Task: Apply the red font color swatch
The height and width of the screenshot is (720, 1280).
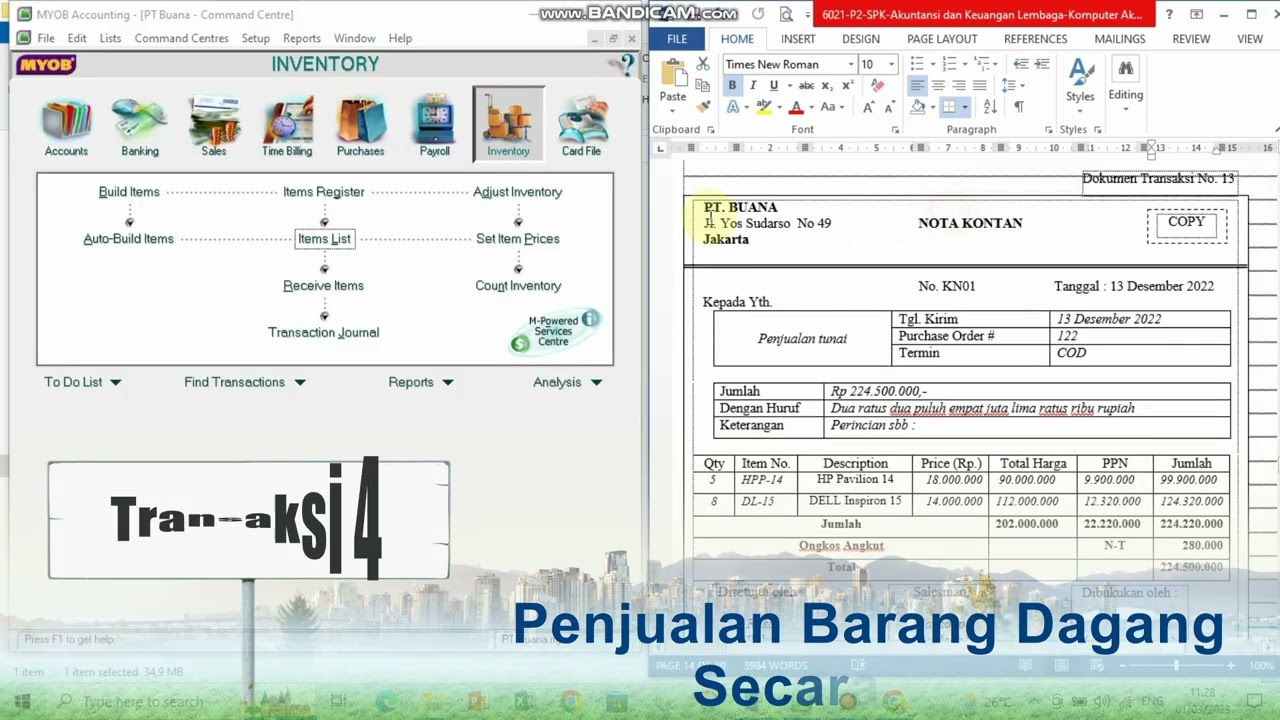Action: point(797,107)
